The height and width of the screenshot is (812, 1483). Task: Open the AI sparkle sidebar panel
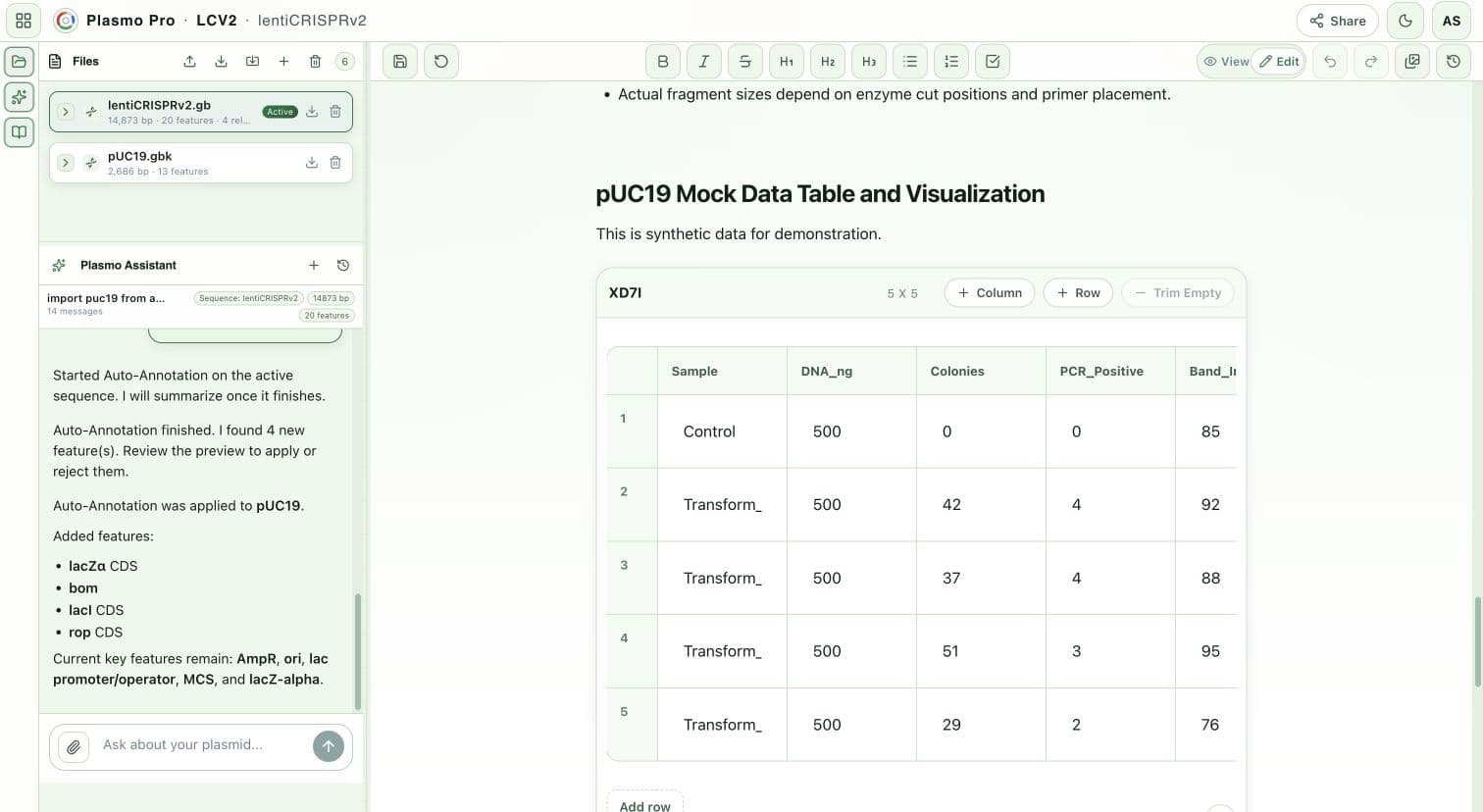[19, 96]
